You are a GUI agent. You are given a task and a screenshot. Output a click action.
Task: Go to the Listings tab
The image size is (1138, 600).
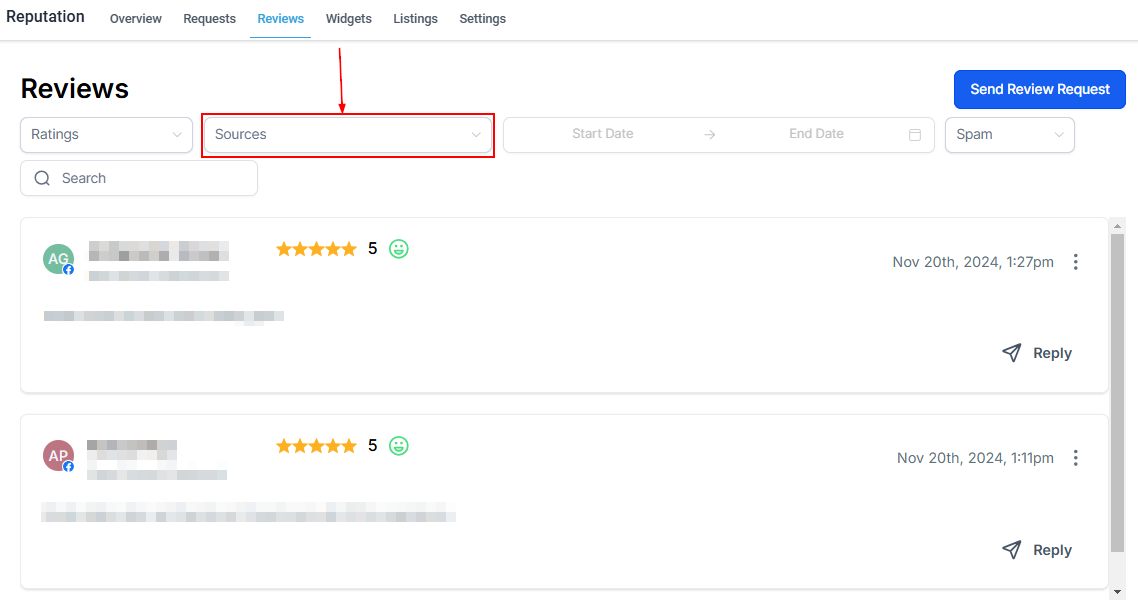coord(415,19)
